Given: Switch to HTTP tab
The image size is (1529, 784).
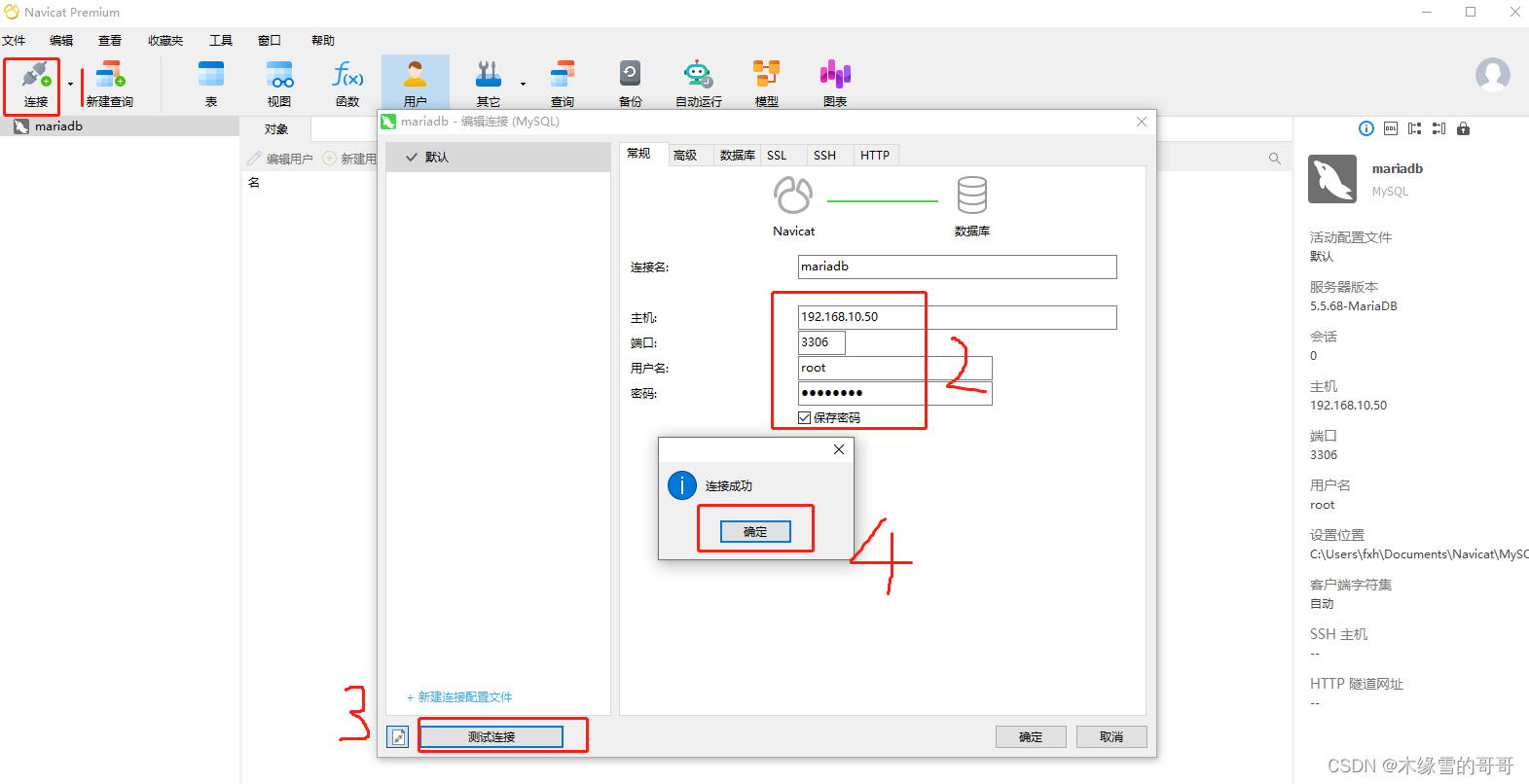Looking at the screenshot, I should pos(875,156).
